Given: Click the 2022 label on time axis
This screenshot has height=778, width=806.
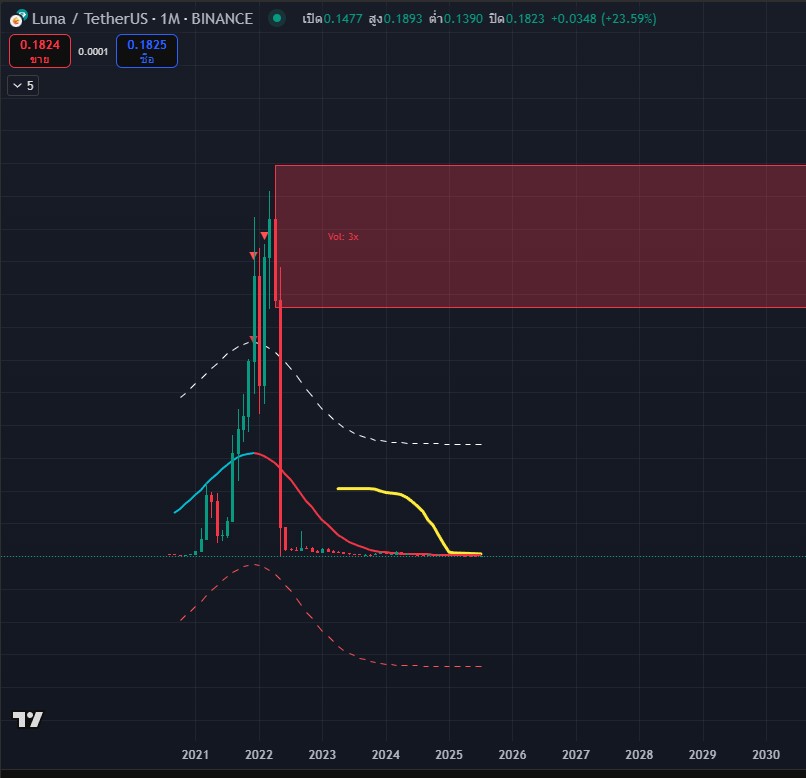Looking at the screenshot, I should coord(259,754).
